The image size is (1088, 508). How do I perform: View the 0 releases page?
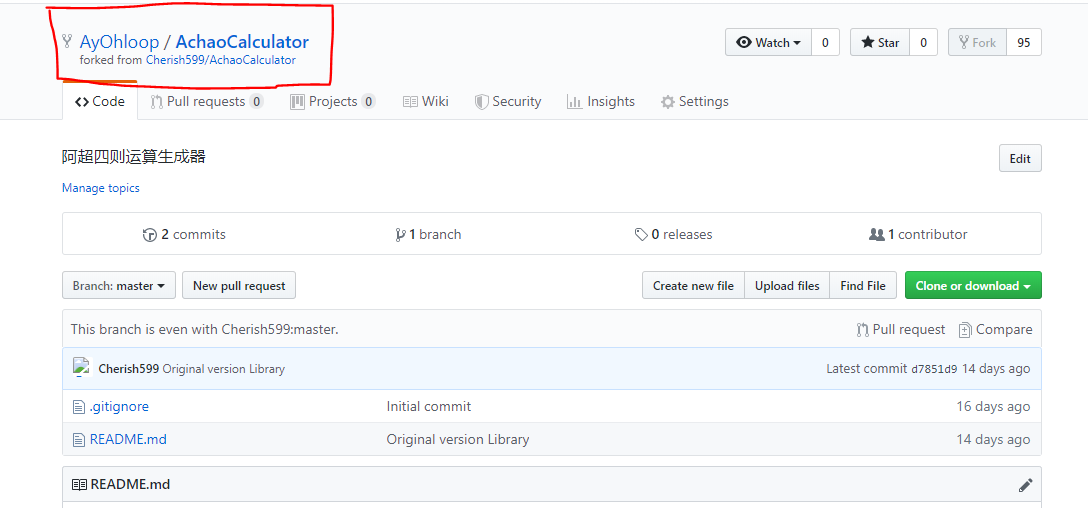(674, 235)
